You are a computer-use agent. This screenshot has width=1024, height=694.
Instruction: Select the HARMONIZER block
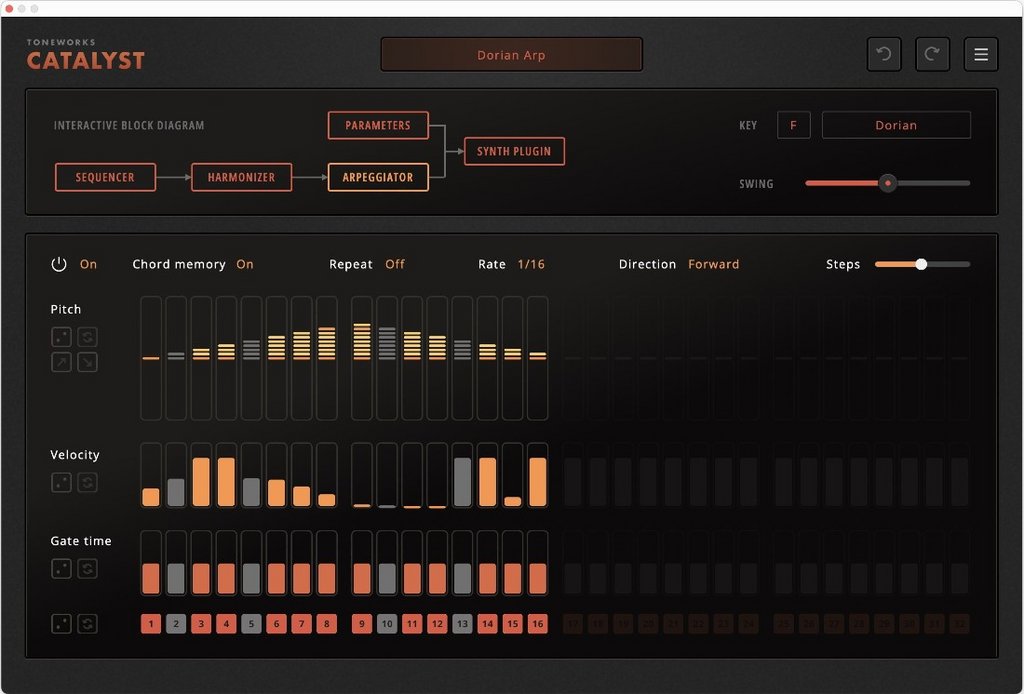241,177
